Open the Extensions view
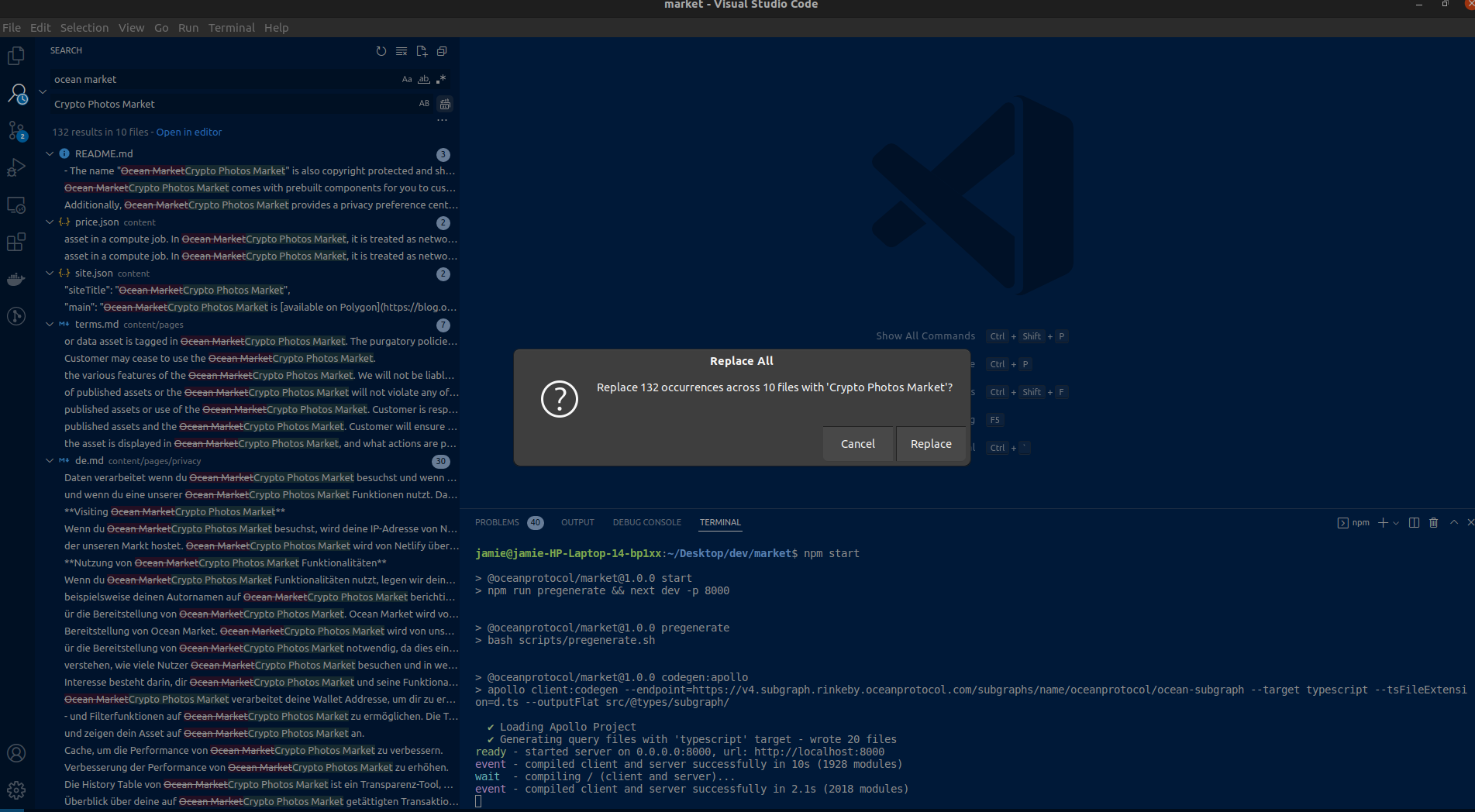This screenshot has height=812, width=1475. pyautogui.click(x=16, y=242)
